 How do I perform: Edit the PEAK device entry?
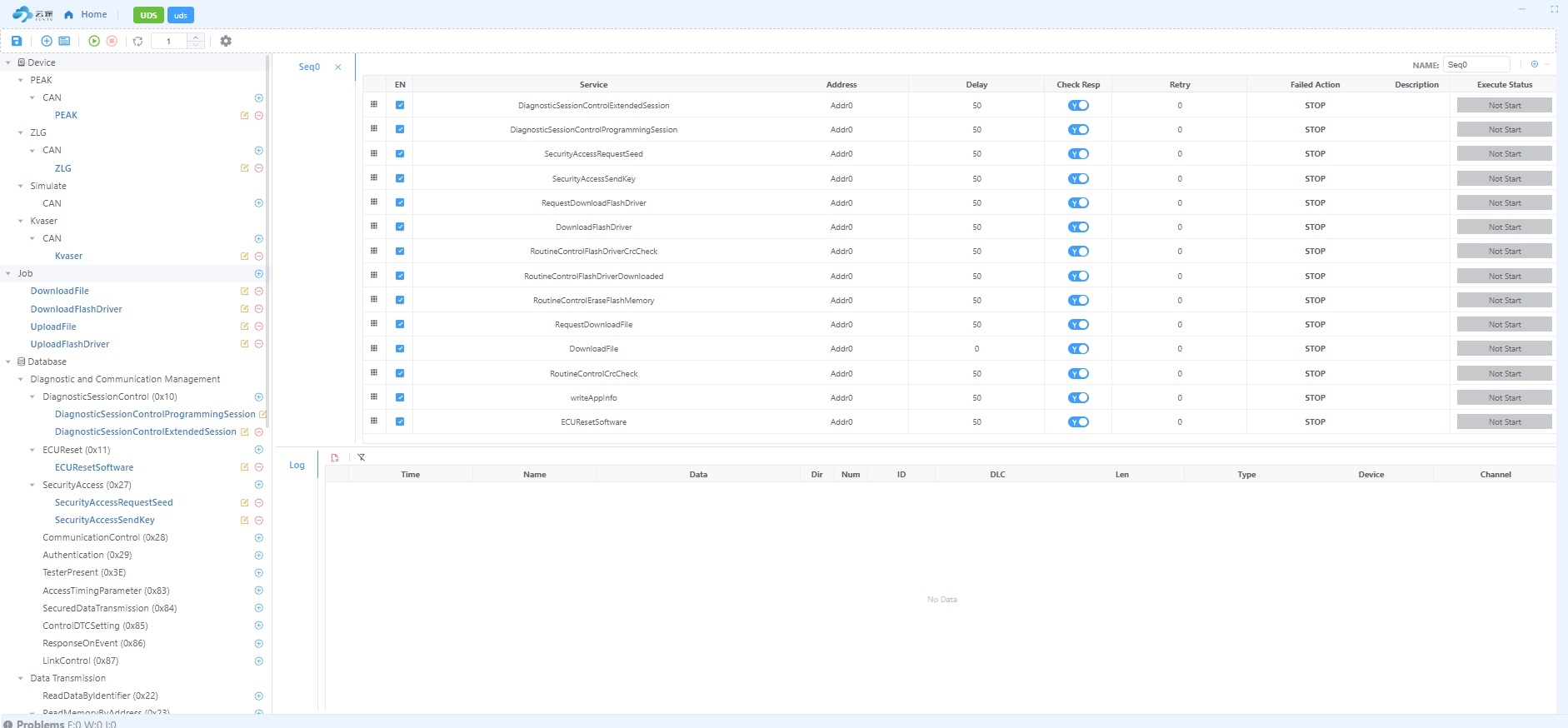[x=245, y=116]
